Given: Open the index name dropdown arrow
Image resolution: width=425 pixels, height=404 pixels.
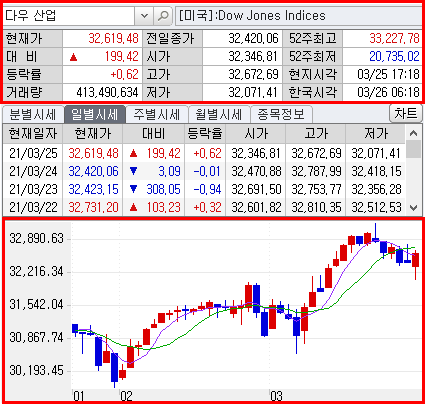Looking at the screenshot, I should (144, 16).
